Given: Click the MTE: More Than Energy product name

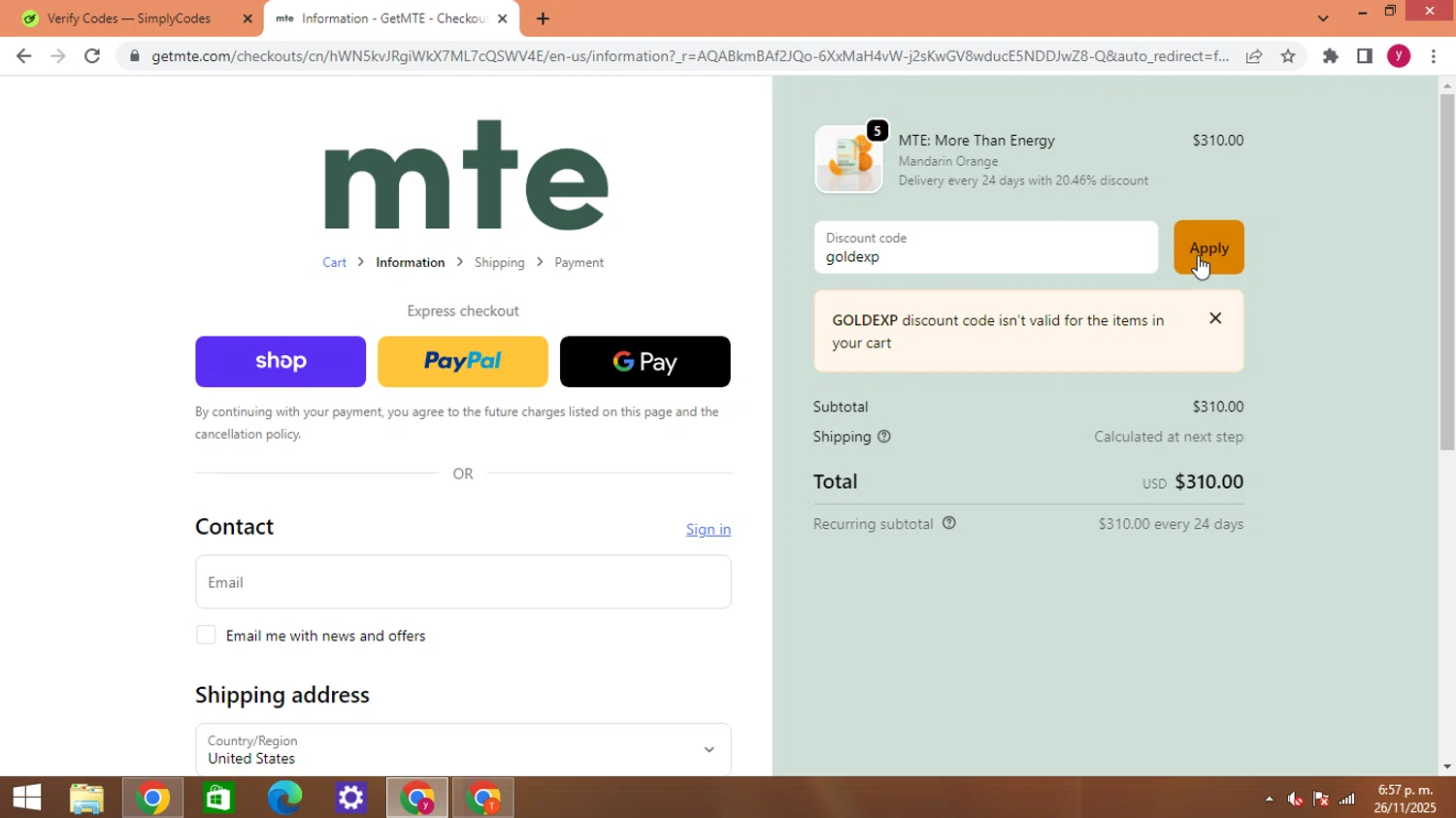Looking at the screenshot, I should (976, 140).
